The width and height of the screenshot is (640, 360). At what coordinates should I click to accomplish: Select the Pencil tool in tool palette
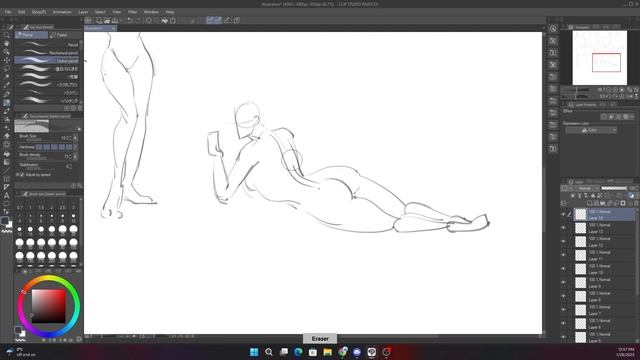(7, 102)
